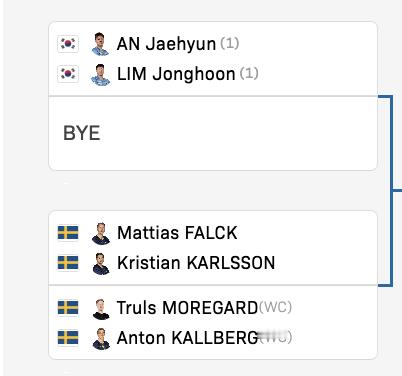Viewport: 402px width, 376px height.
Task: Open Truls MOREGARD player name link
Action: pos(187,307)
